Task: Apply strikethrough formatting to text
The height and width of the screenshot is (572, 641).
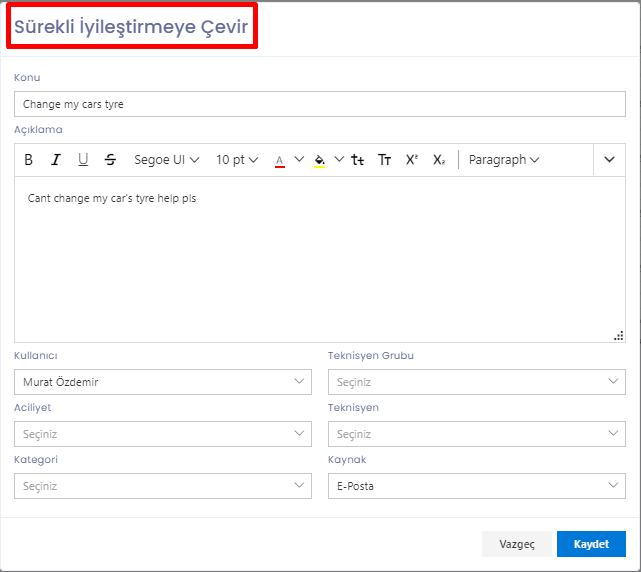Action: pos(110,159)
